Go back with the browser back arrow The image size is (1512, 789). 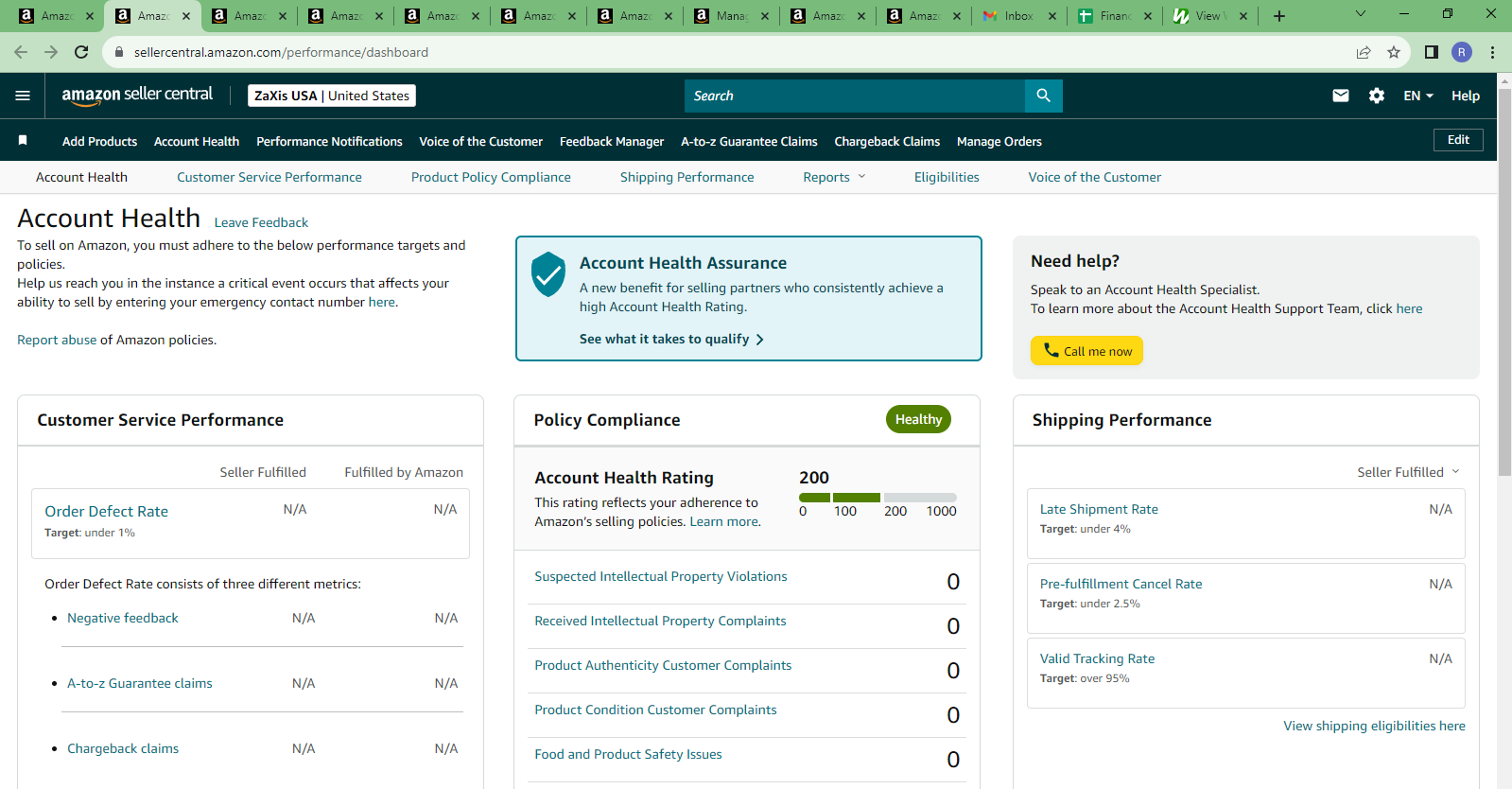click(21, 52)
